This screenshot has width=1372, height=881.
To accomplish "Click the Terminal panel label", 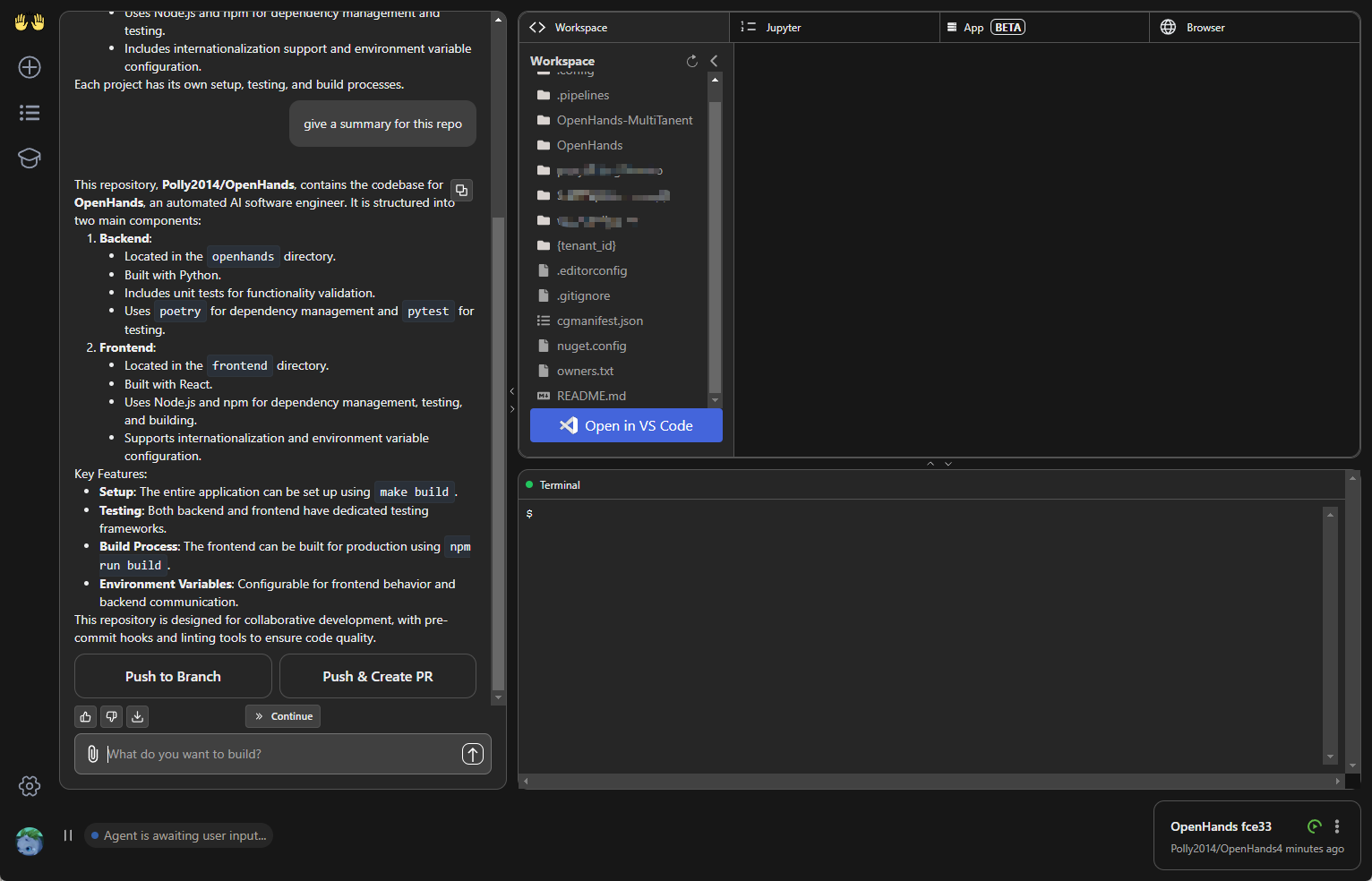I will coord(560,485).
